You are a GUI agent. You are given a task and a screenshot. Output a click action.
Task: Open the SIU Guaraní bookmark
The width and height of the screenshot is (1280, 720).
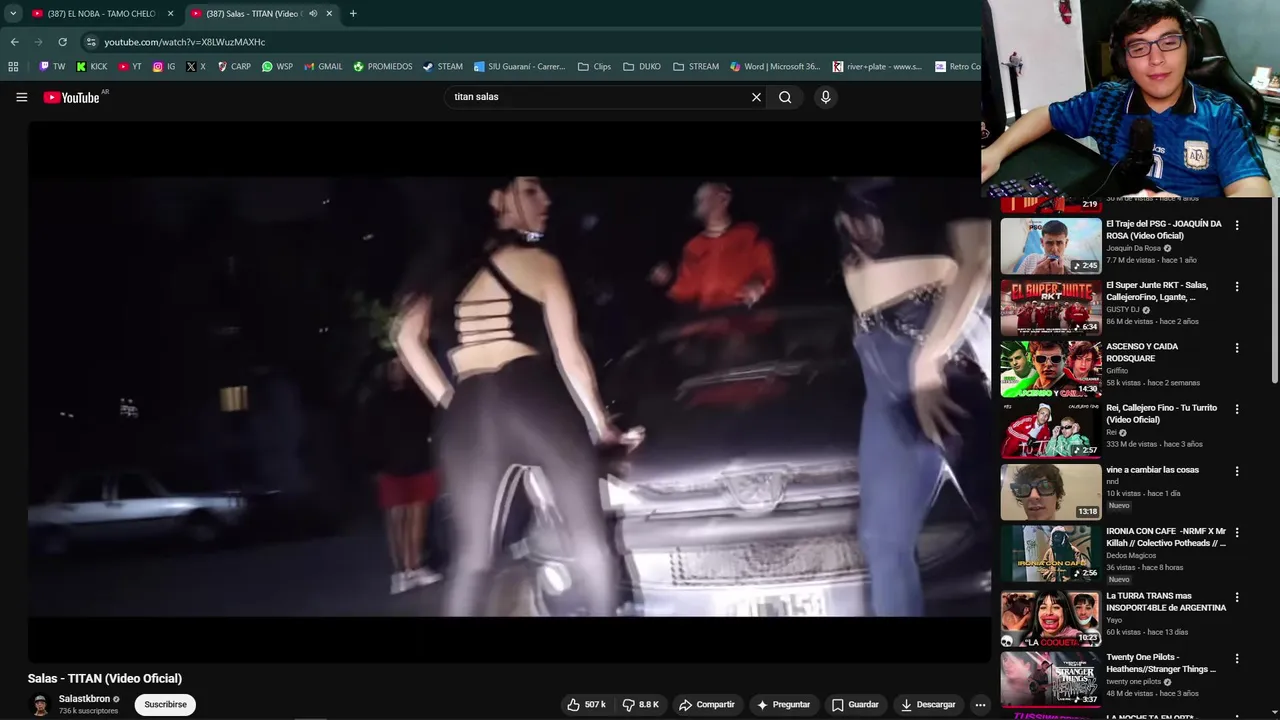pos(520,67)
